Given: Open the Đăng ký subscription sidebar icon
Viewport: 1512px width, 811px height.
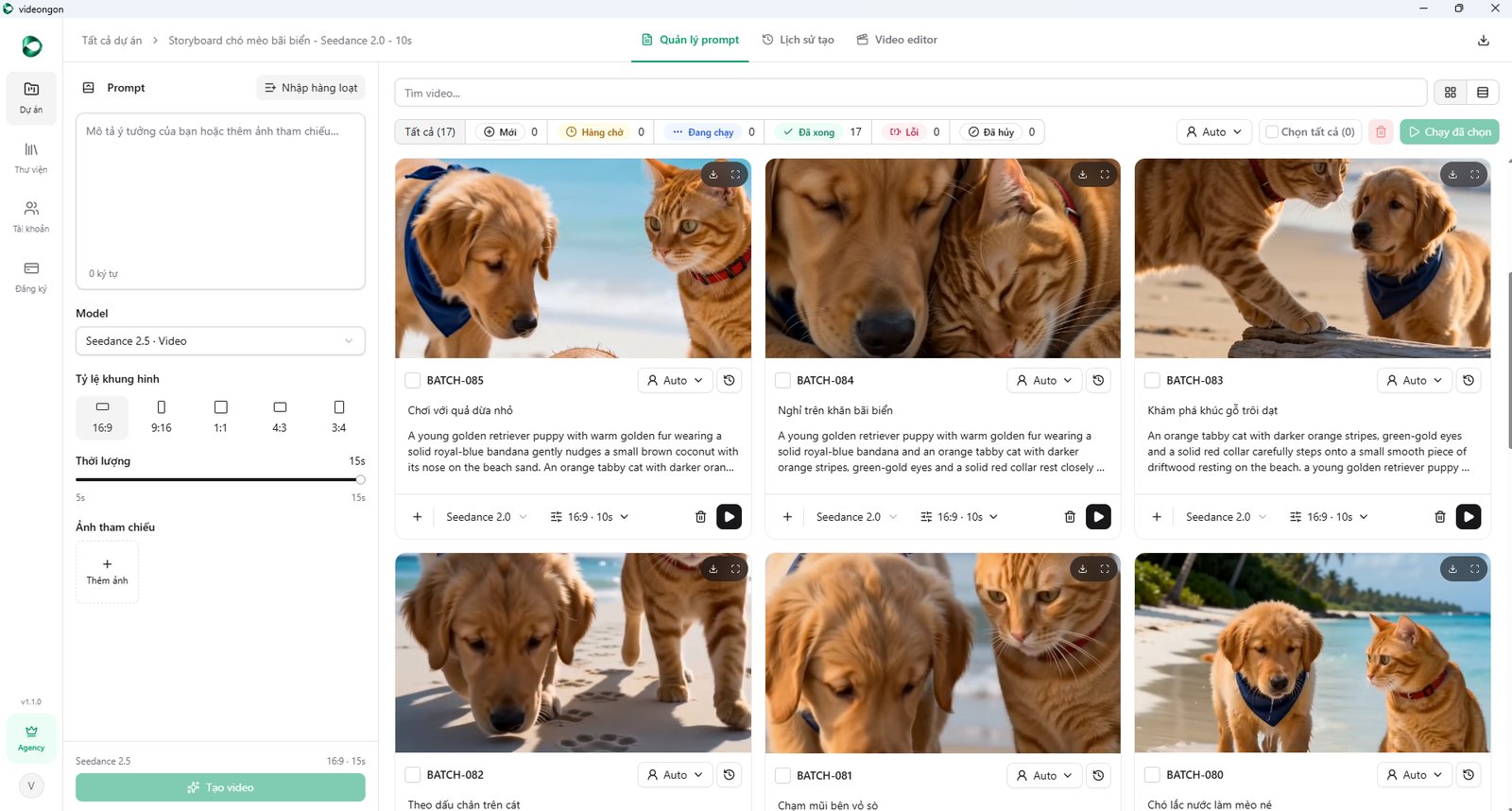Looking at the screenshot, I should click(x=31, y=277).
